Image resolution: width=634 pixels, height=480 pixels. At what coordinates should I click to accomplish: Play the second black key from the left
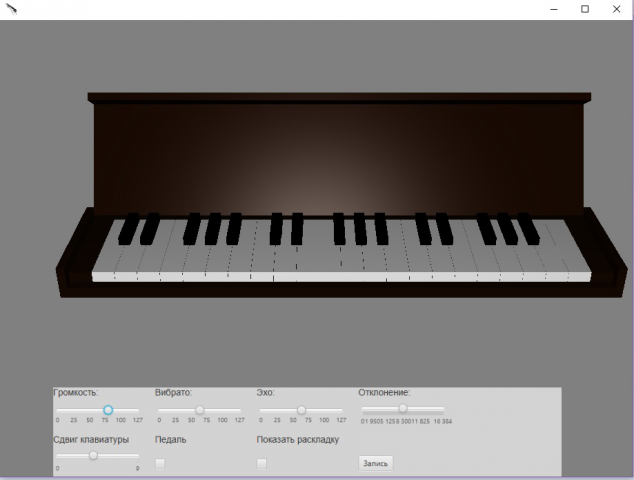point(150,228)
